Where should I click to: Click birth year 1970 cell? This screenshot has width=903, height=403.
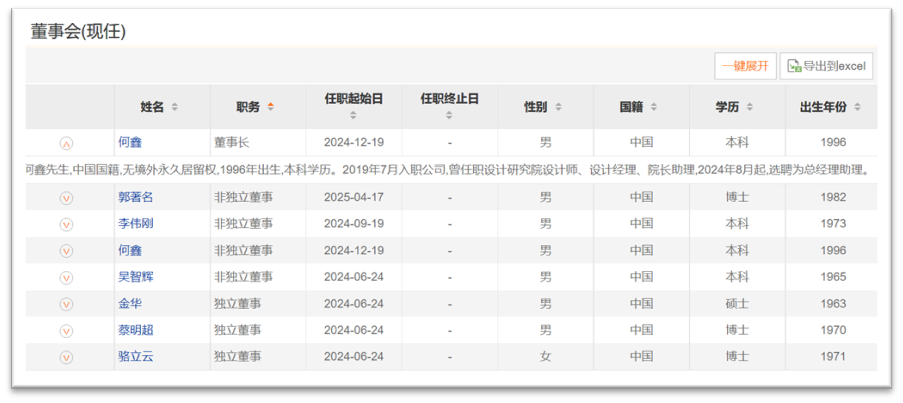(833, 330)
